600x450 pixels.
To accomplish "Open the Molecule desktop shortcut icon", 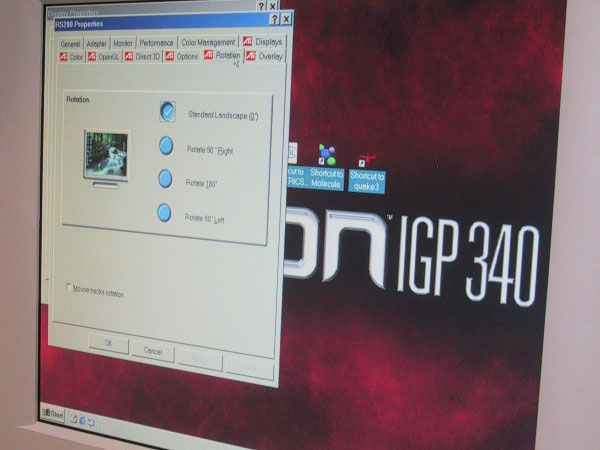I will (x=327, y=155).
